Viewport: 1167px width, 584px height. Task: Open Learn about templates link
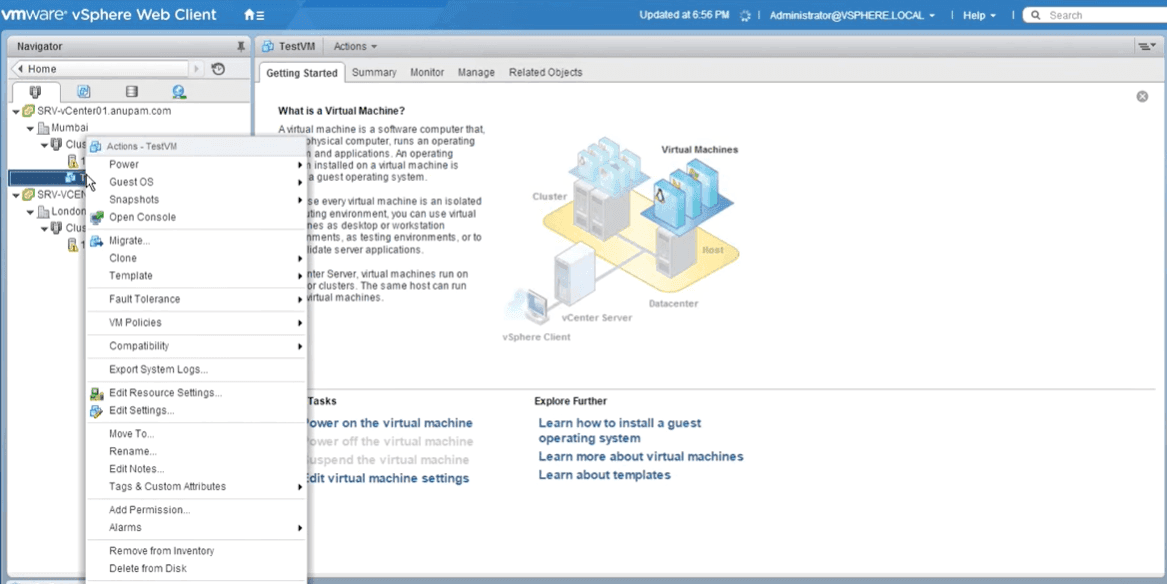coord(604,475)
